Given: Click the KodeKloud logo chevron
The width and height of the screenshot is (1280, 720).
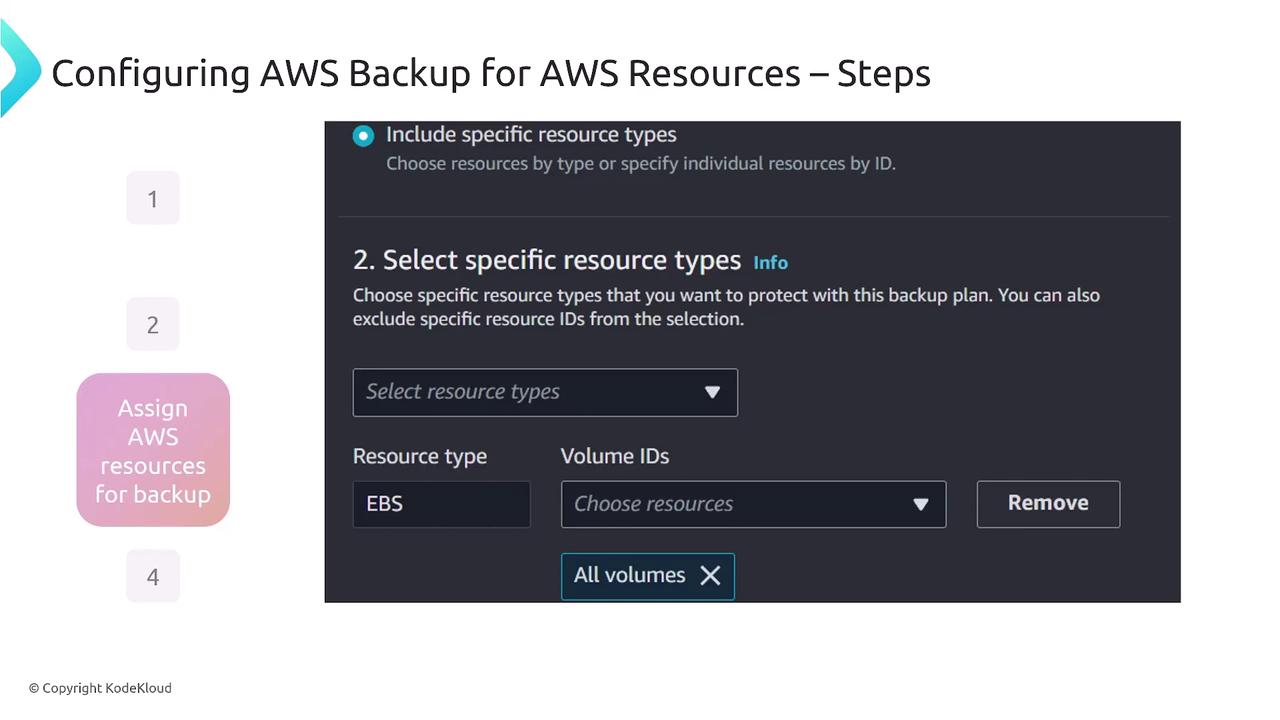Looking at the screenshot, I should click(x=17, y=70).
